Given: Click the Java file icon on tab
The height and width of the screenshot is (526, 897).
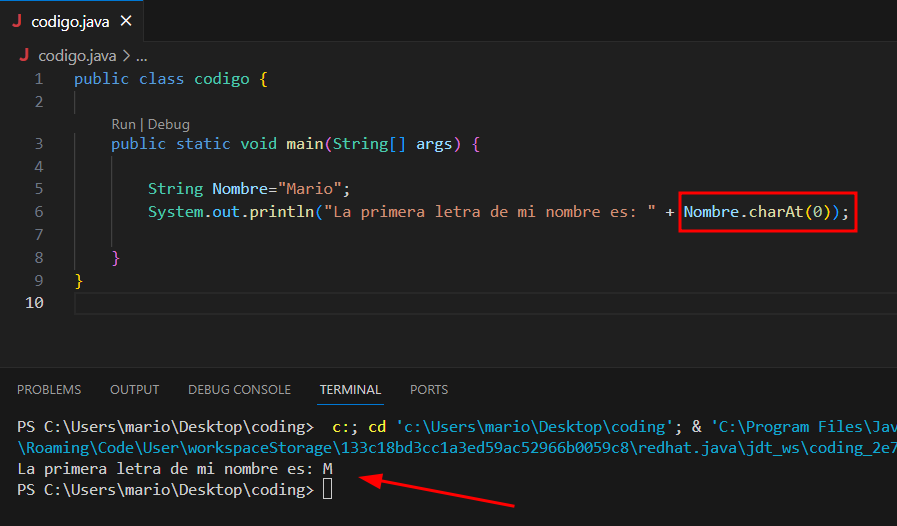Looking at the screenshot, I should pos(17,21).
